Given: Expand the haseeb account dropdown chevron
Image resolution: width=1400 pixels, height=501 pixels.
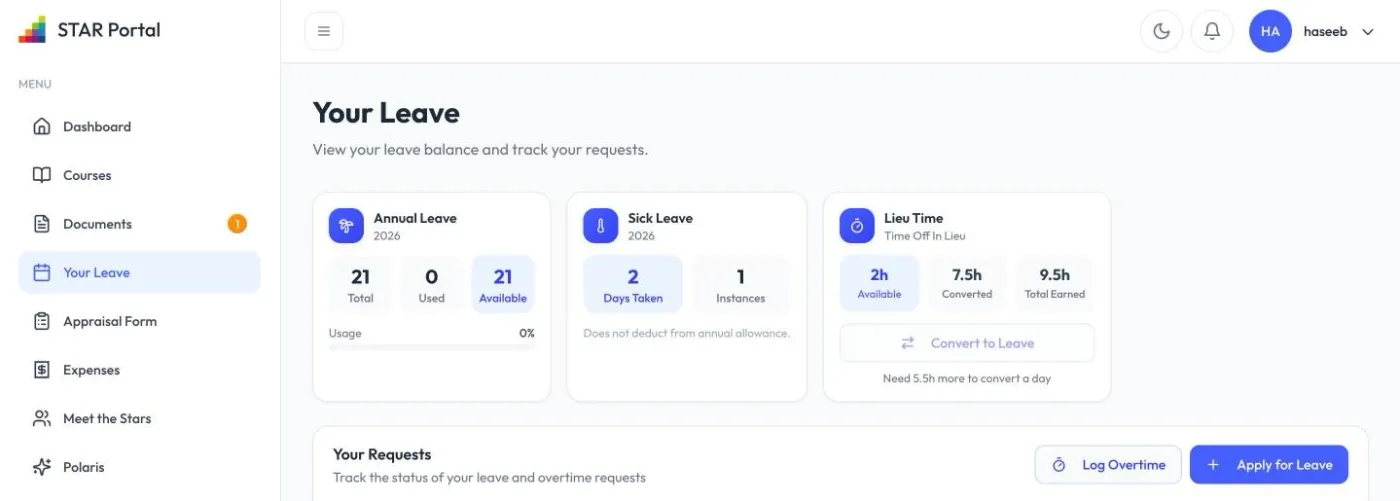Looking at the screenshot, I should (1368, 32).
